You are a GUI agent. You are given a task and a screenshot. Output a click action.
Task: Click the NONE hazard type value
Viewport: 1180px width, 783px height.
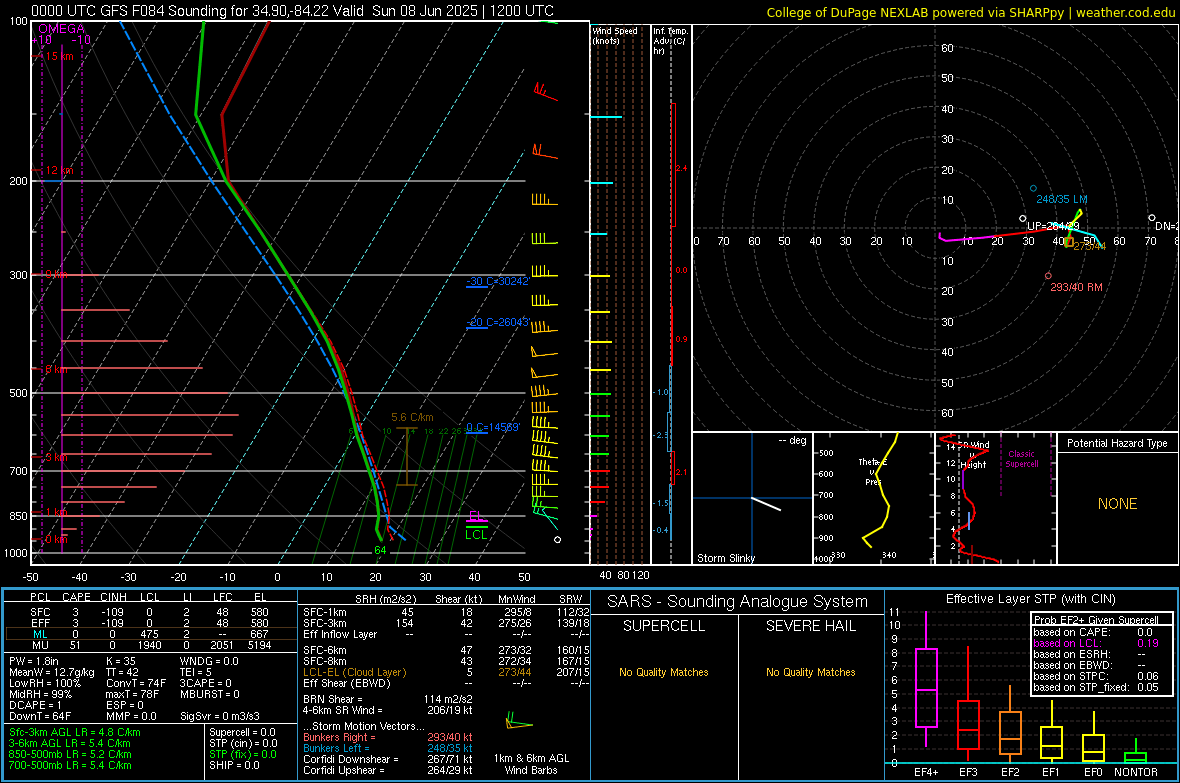click(x=1117, y=504)
